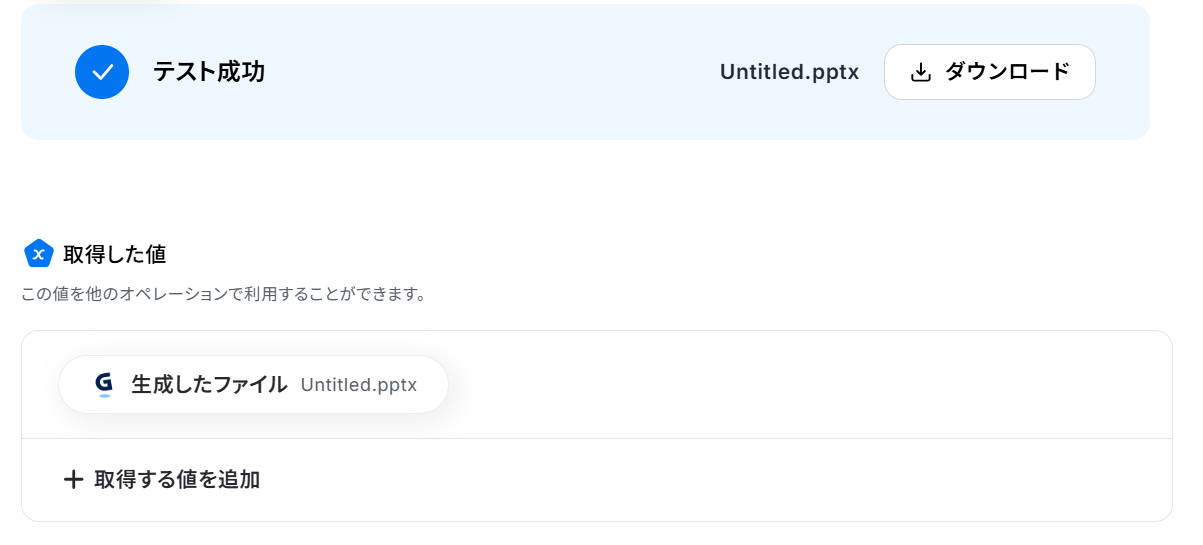
Task: Click the Untitled.pptx text inside the file chip
Action: coord(358,385)
